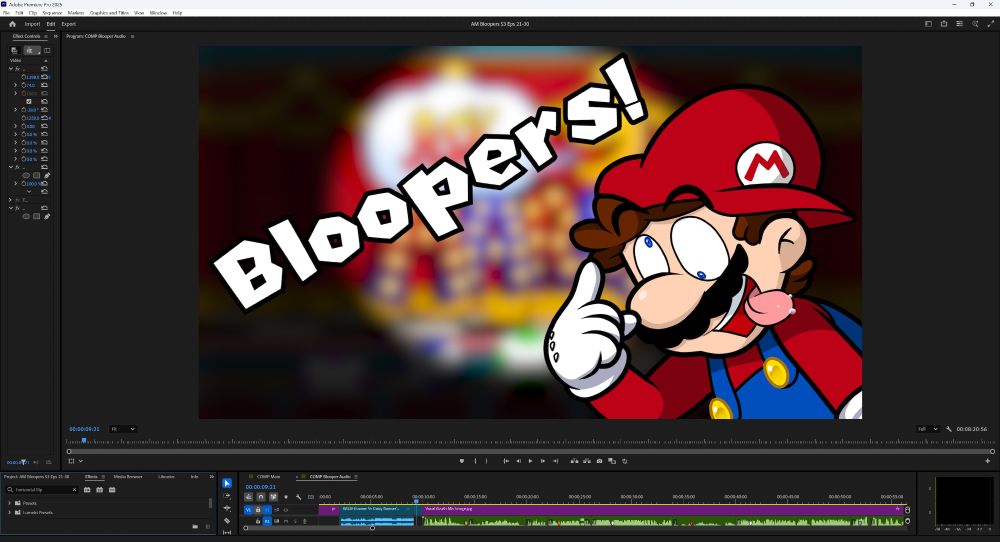Select the Track Select Forward tool
1000x542 pixels.
(227, 495)
